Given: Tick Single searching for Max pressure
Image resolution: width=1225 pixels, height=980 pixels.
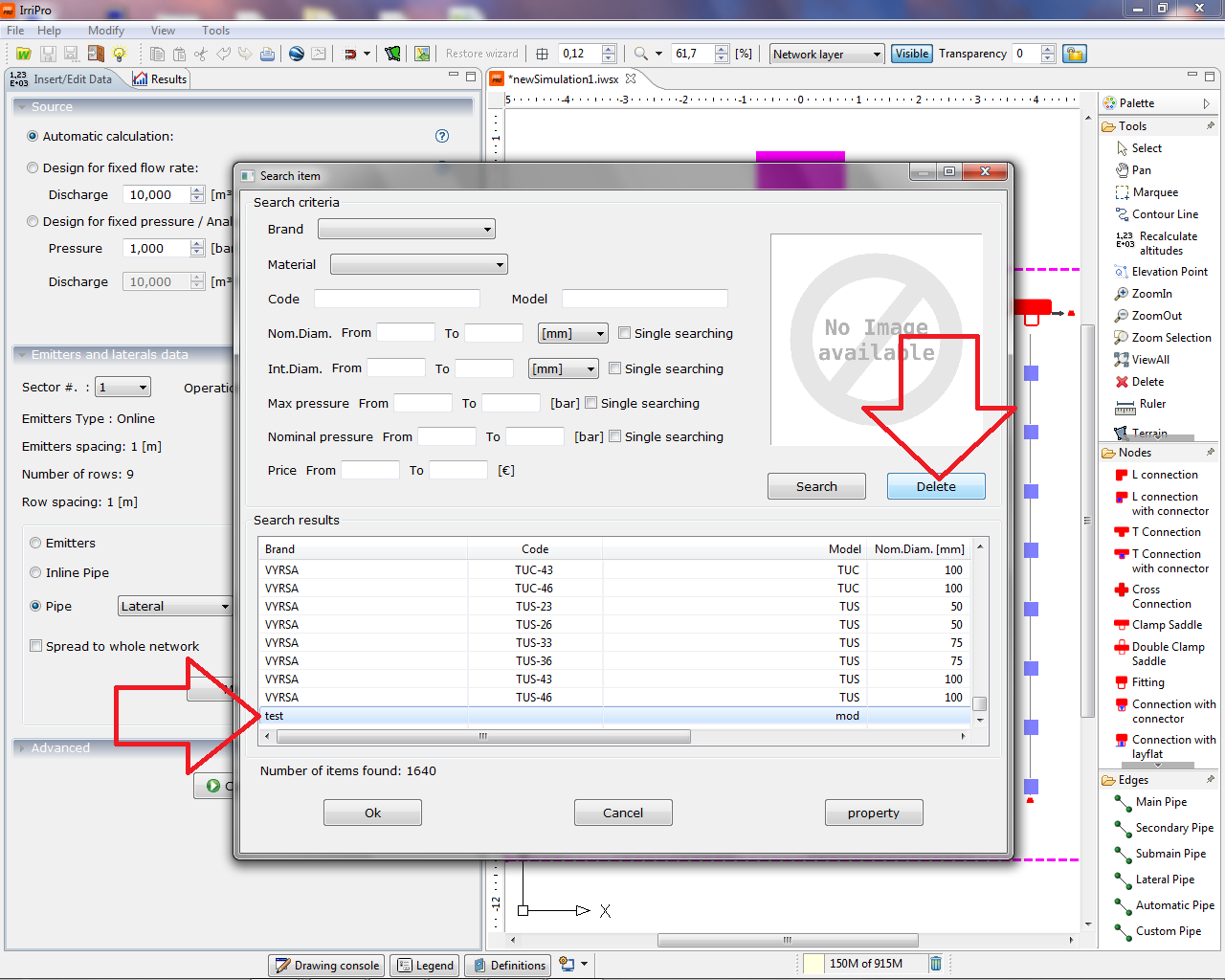Looking at the screenshot, I should (x=591, y=403).
